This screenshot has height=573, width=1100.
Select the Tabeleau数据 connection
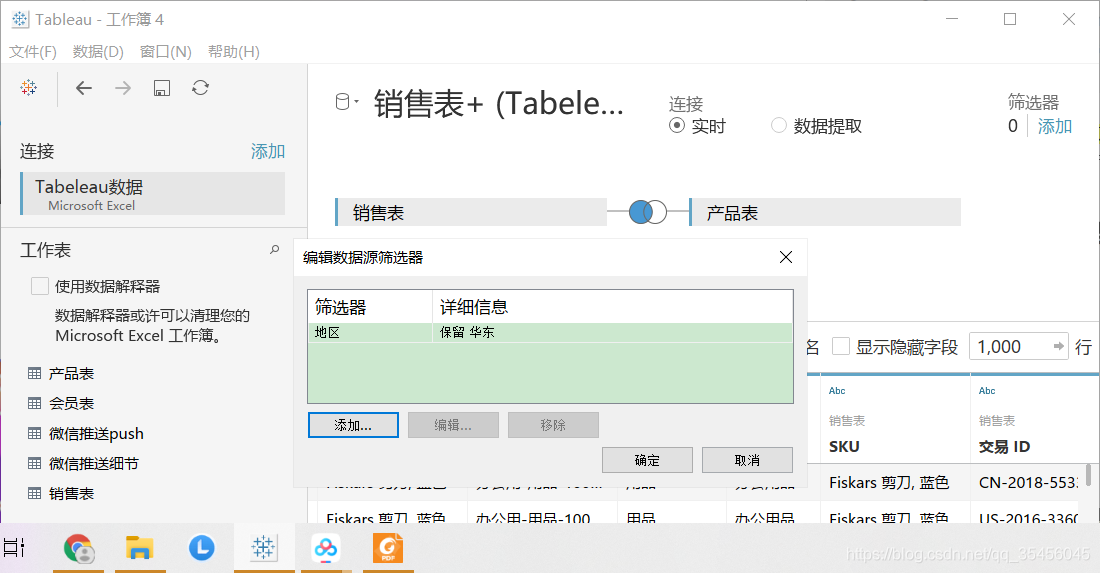tap(153, 194)
